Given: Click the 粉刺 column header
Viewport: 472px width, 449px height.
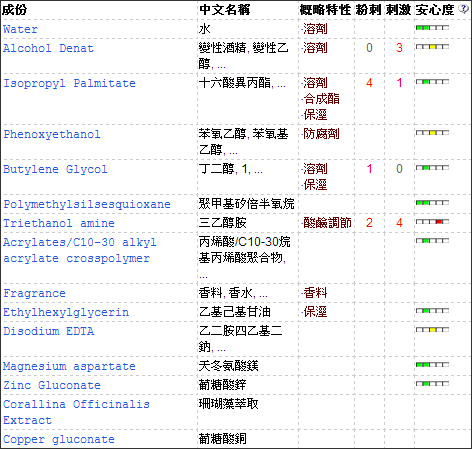Looking at the screenshot, I should pos(368,10).
